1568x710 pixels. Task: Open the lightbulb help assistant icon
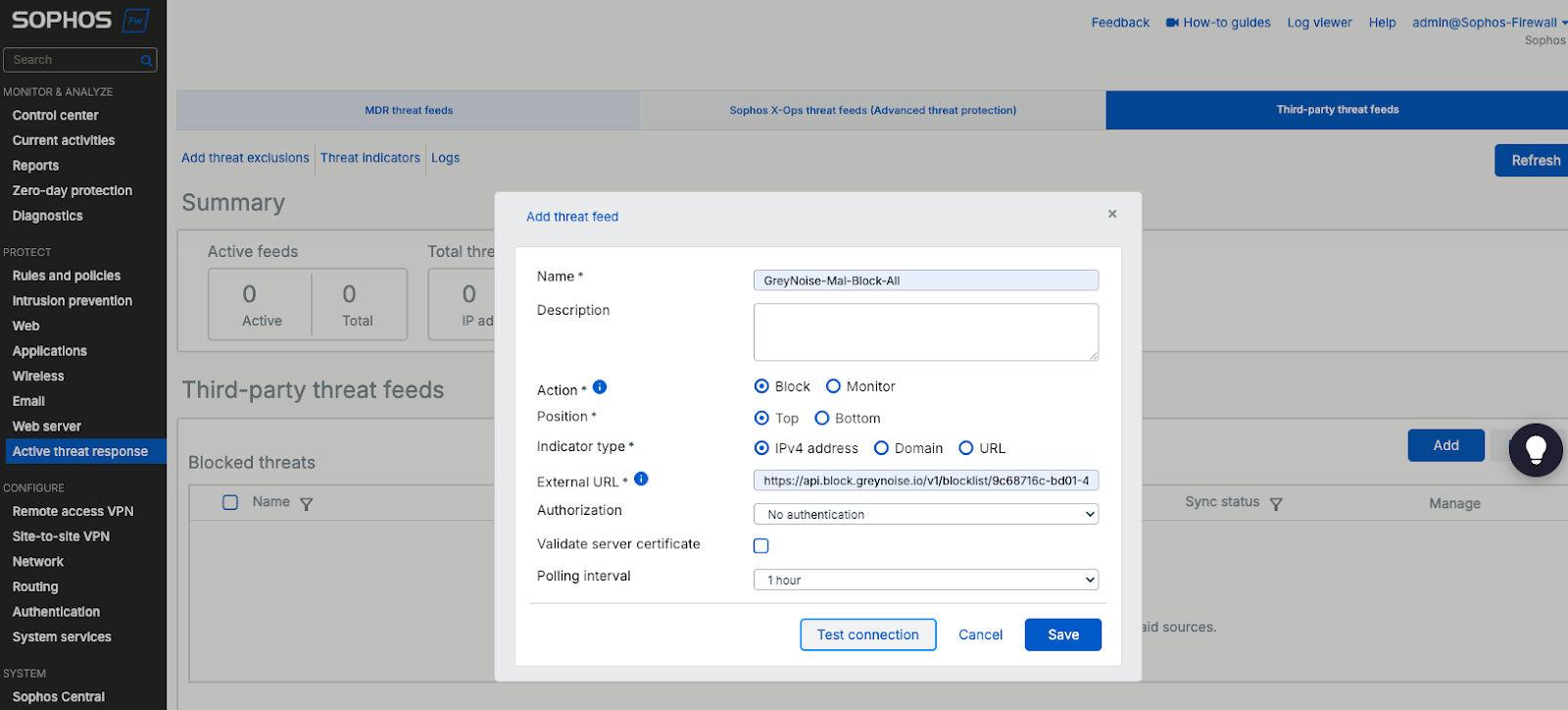pyautogui.click(x=1536, y=450)
